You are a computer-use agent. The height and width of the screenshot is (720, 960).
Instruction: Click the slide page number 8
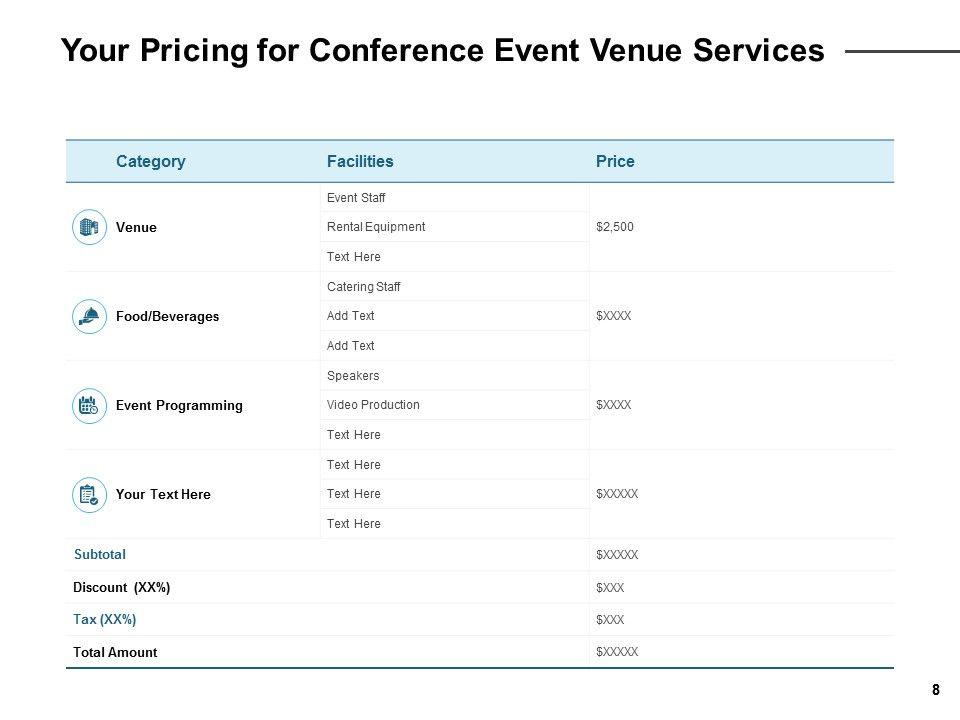[x=935, y=690]
